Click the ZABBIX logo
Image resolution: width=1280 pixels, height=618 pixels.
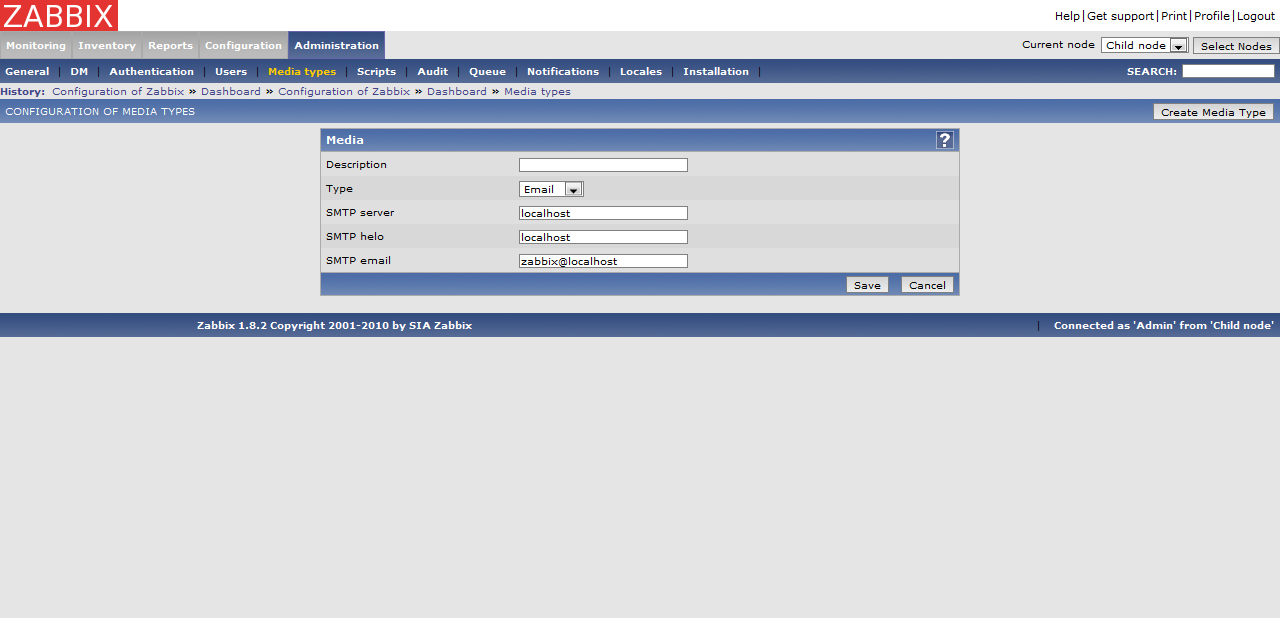click(59, 15)
